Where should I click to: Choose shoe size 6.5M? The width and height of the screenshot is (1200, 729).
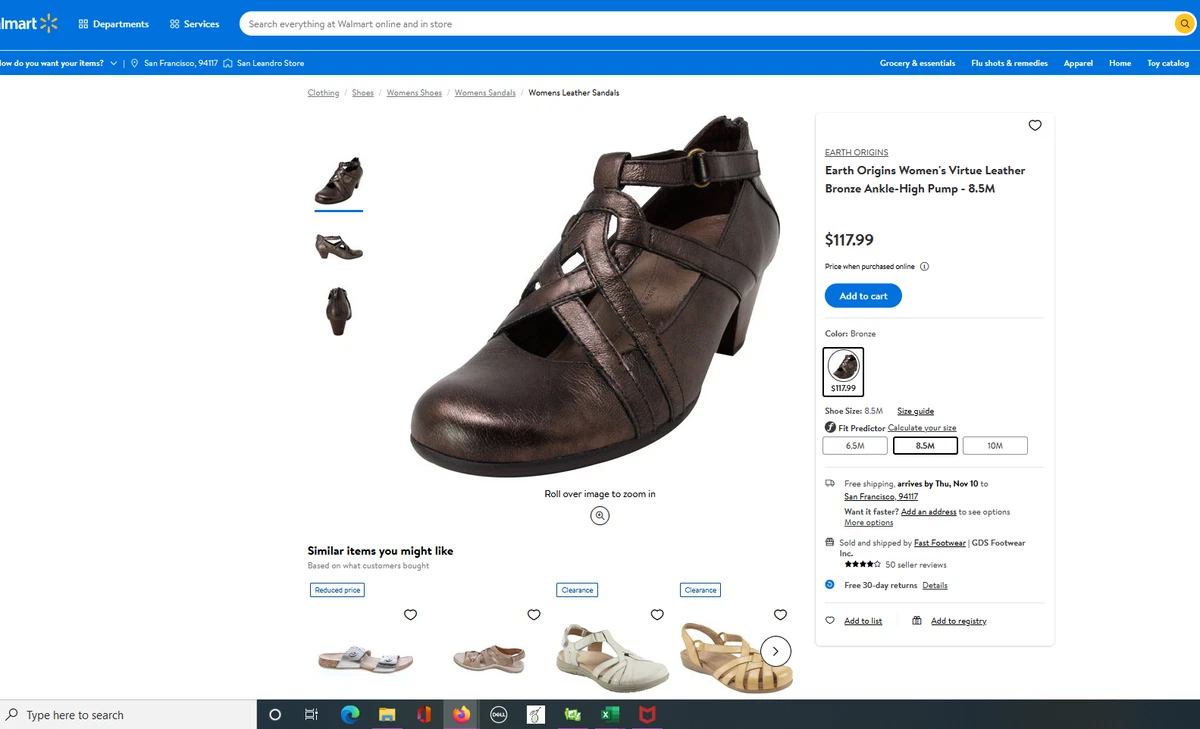pyautogui.click(x=855, y=446)
